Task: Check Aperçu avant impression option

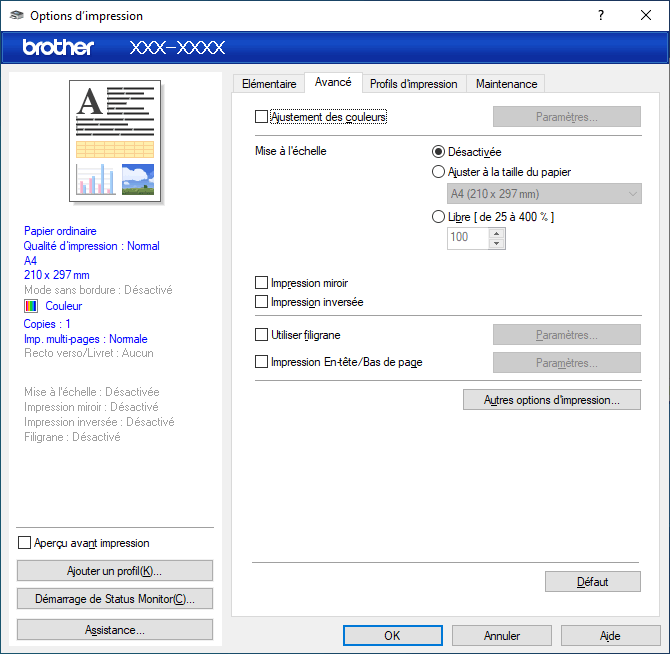Action: pos(25,543)
